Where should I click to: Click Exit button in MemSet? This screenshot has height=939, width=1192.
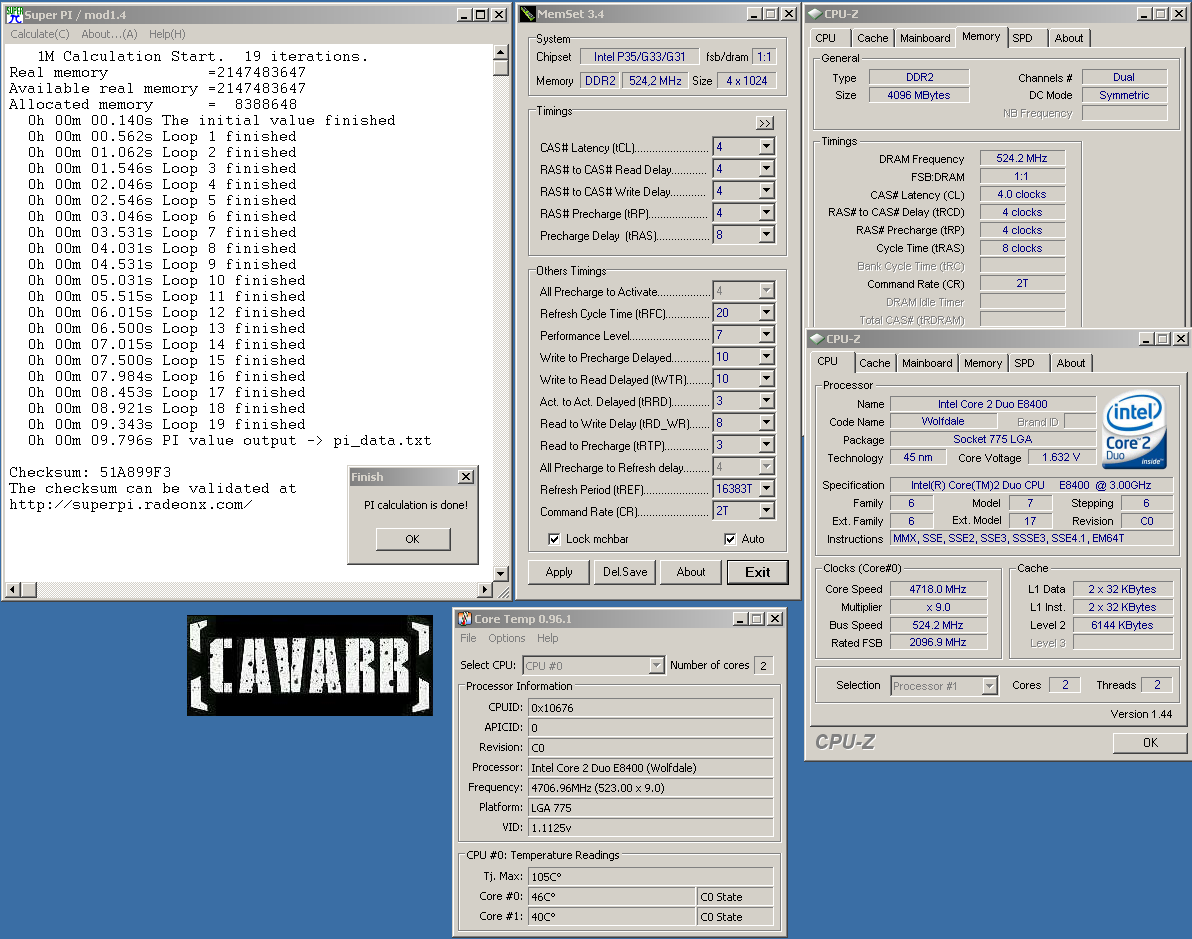757,572
